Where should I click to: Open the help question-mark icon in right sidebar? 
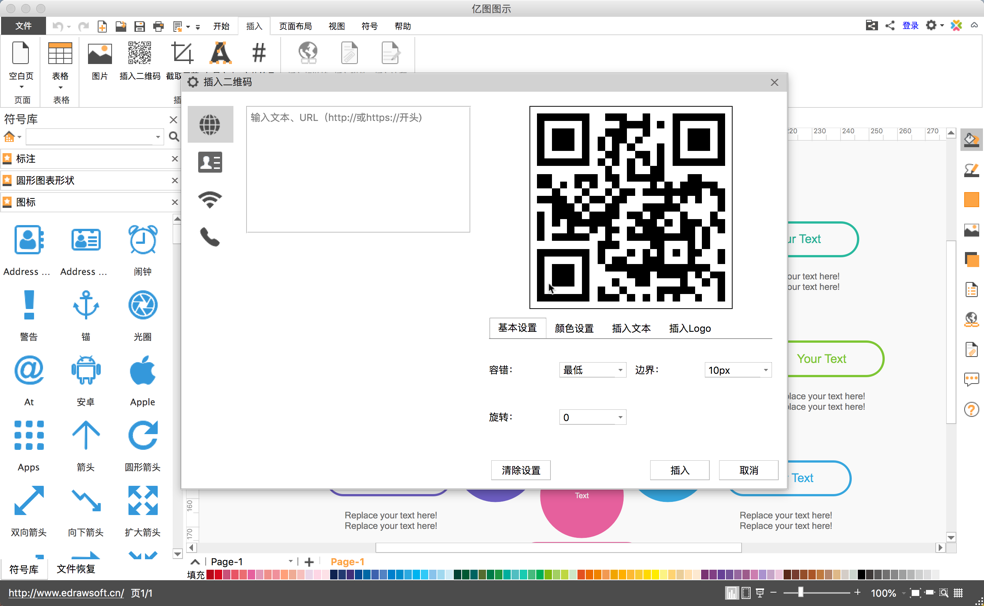(971, 409)
